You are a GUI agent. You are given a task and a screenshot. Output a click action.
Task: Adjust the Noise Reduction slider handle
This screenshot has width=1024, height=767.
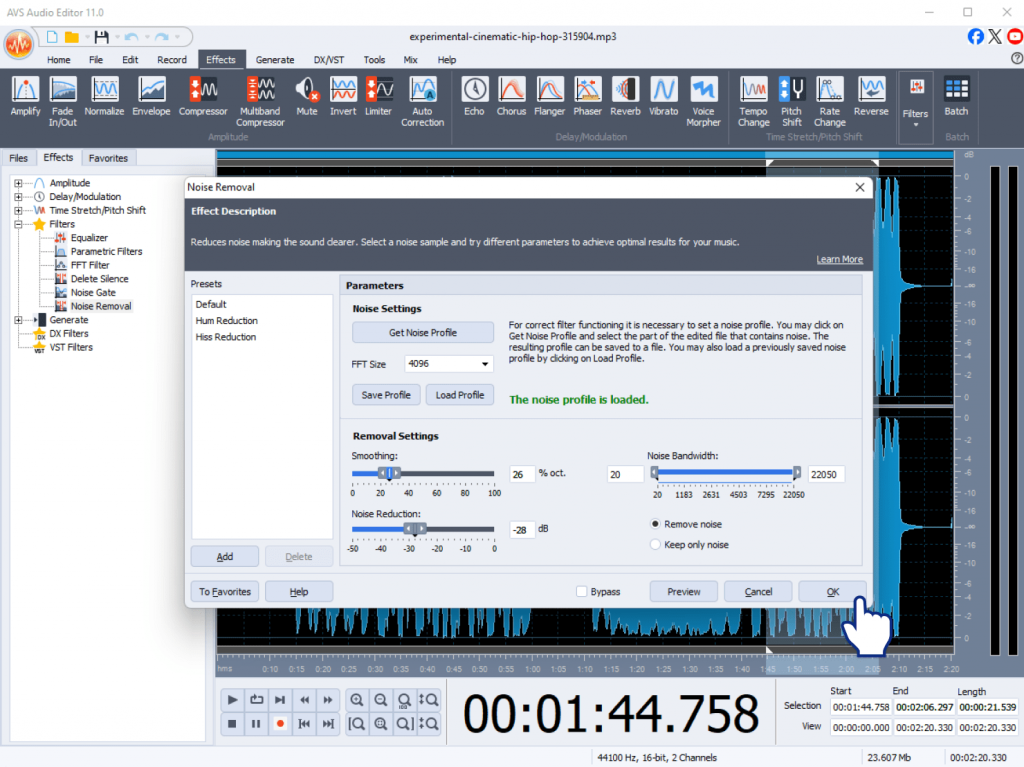(408, 529)
